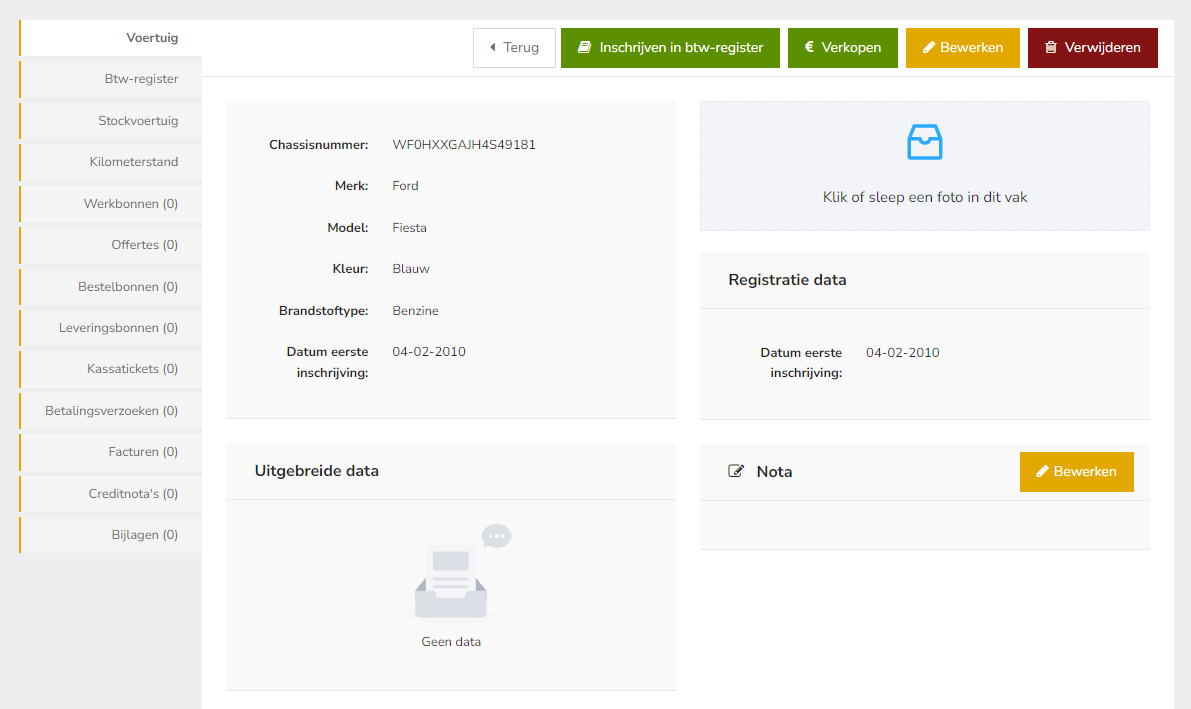Go to the Offertes (0) tab
Image resolution: width=1191 pixels, height=709 pixels.
click(x=144, y=245)
